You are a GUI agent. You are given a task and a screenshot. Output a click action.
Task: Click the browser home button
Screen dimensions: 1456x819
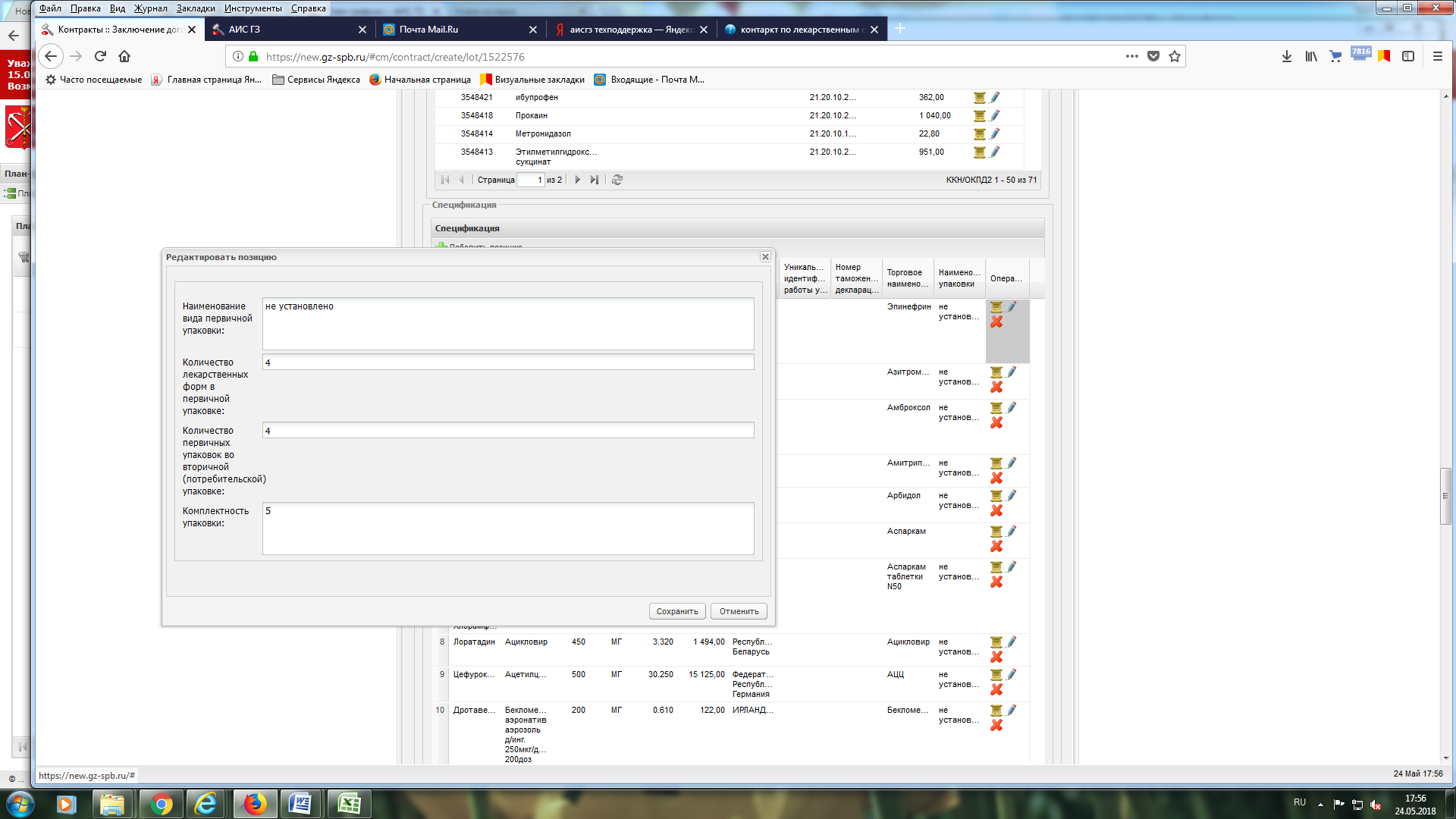point(124,56)
